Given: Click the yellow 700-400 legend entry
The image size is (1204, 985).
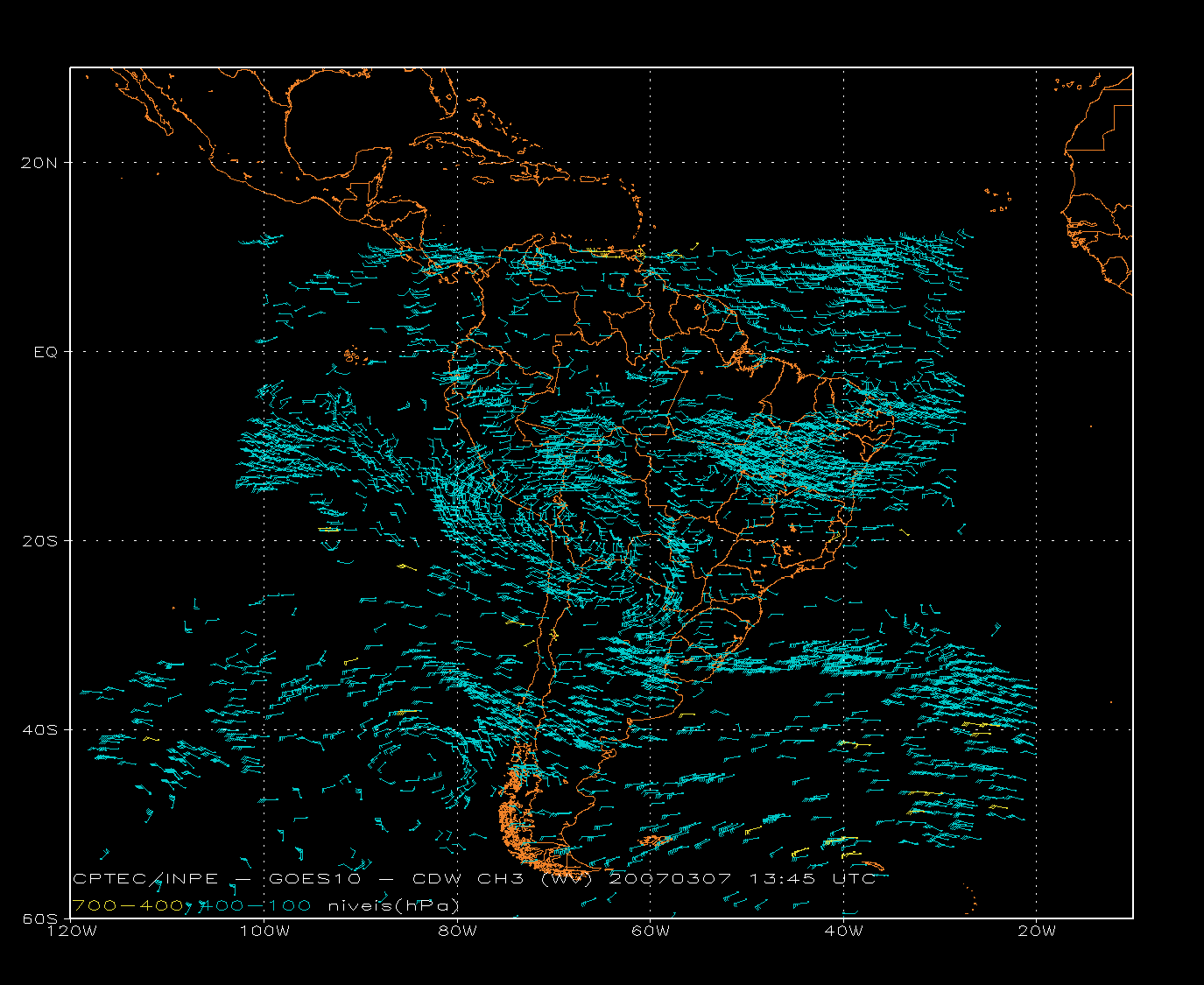Looking at the screenshot, I should click(x=129, y=905).
